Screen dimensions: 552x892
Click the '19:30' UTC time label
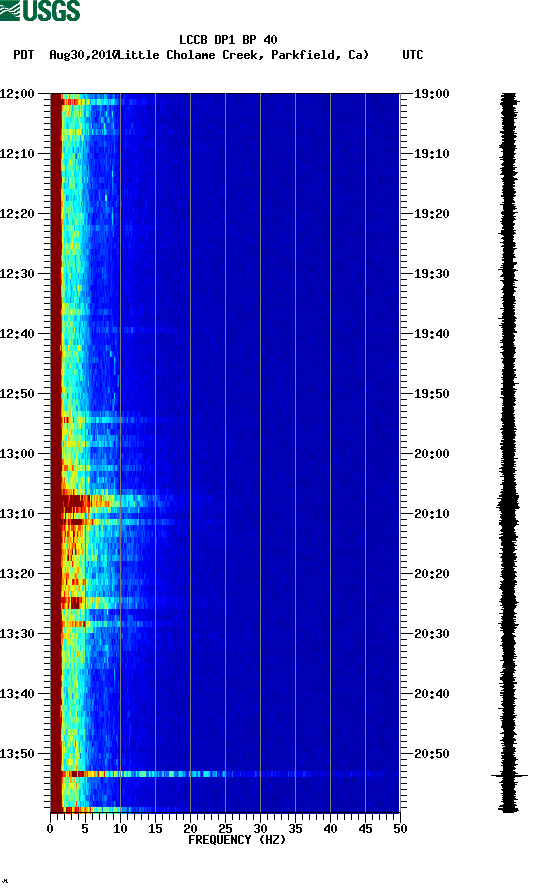click(x=431, y=274)
